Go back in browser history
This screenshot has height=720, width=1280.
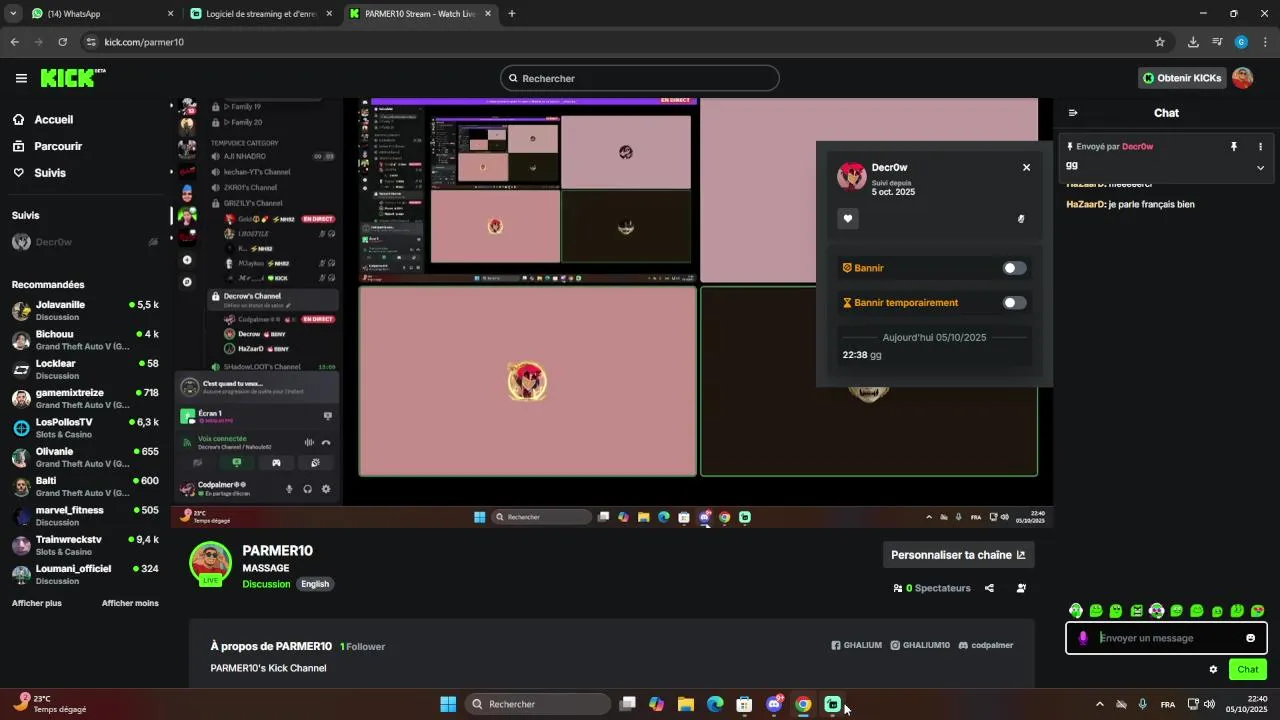(14, 42)
